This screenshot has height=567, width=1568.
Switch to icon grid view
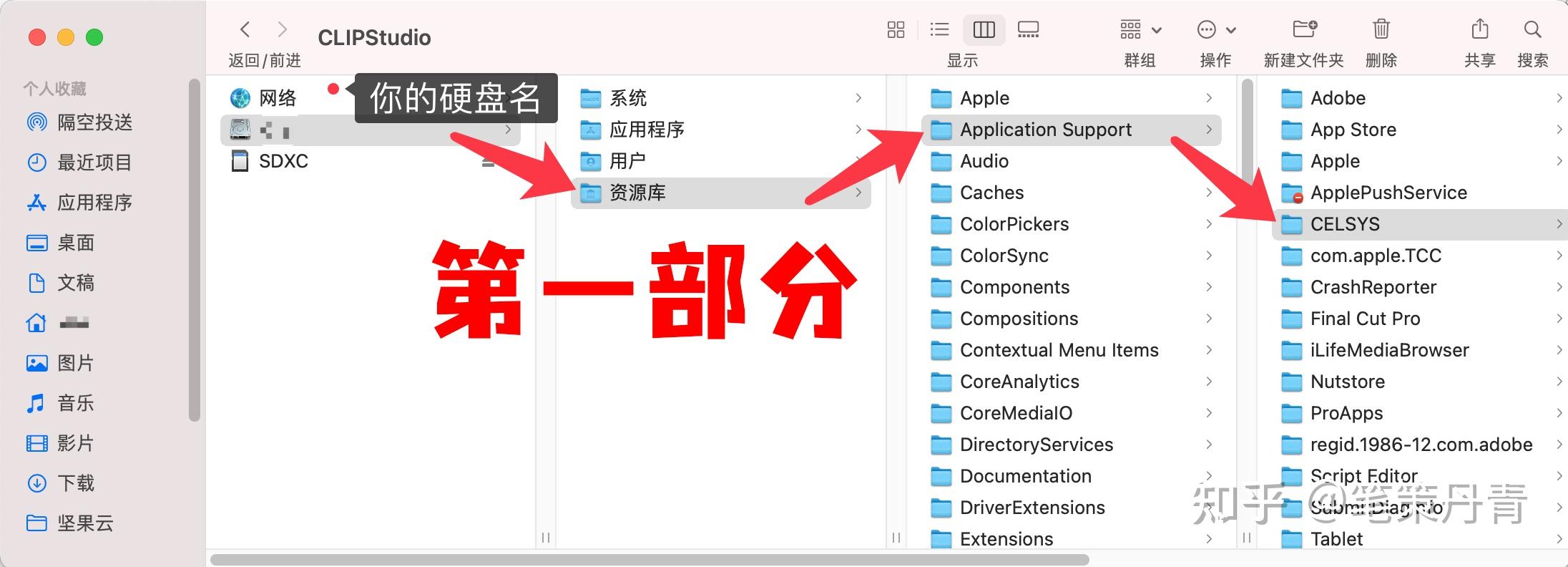pos(896,29)
